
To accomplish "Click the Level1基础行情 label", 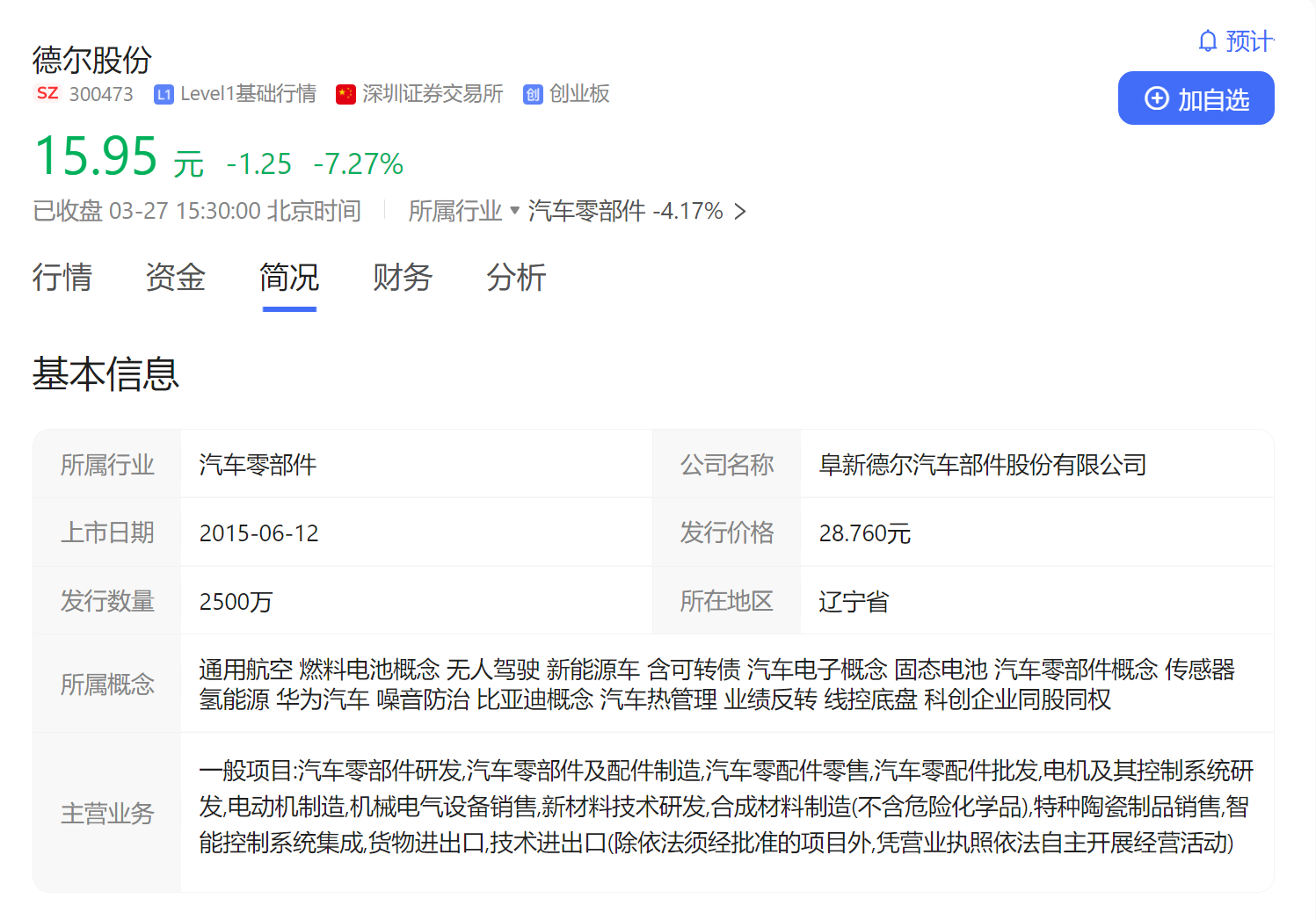I will [x=248, y=94].
